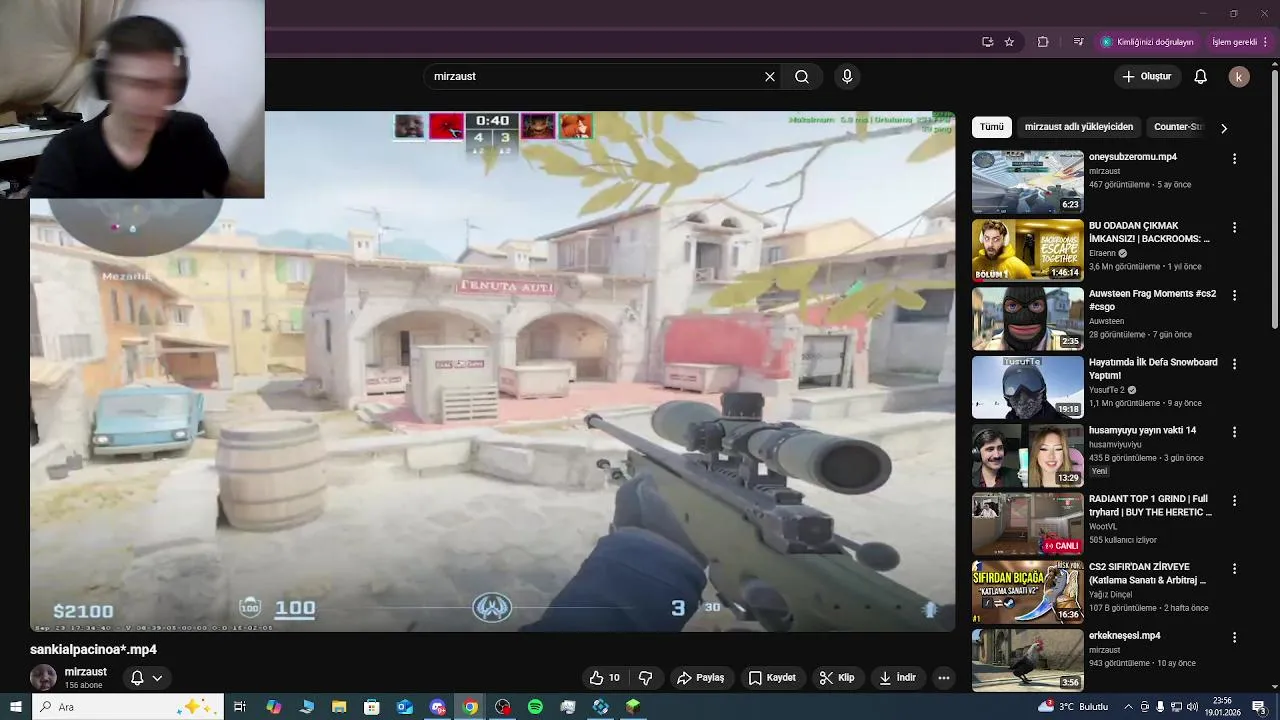Open the RADIANT TOP 1 GRIND live thumbnail

click(x=1027, y=523)
